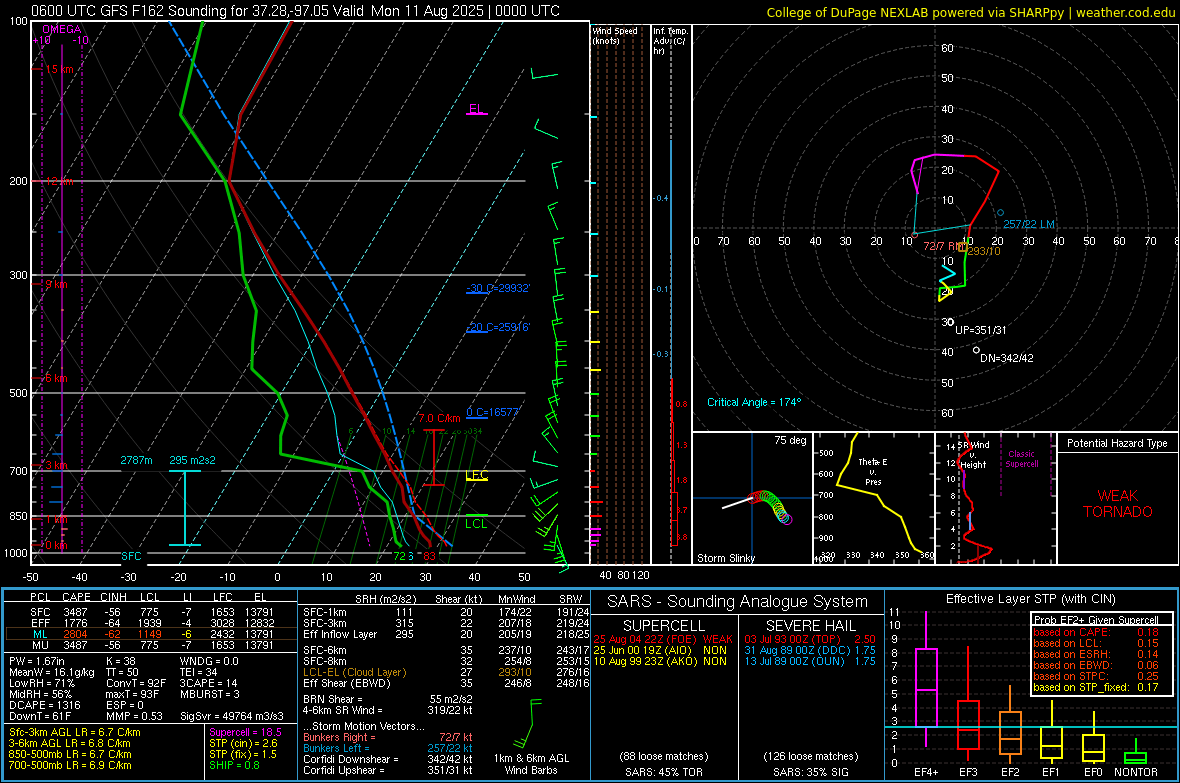Click the purple Classic Supercell label

pyautogui.click(x=1022, y=459)
